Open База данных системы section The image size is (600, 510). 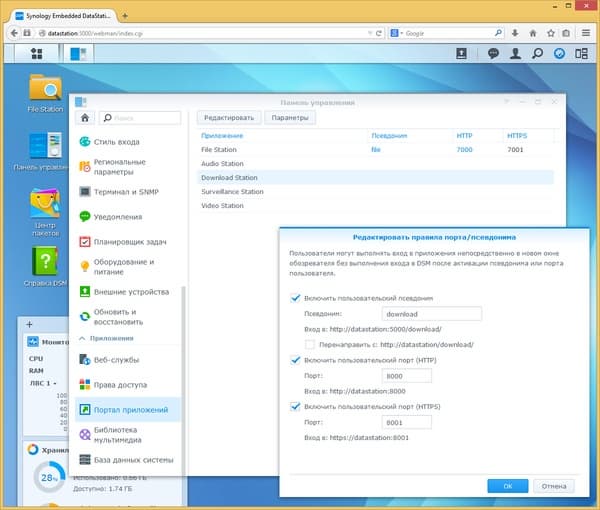tap(128, 459)
